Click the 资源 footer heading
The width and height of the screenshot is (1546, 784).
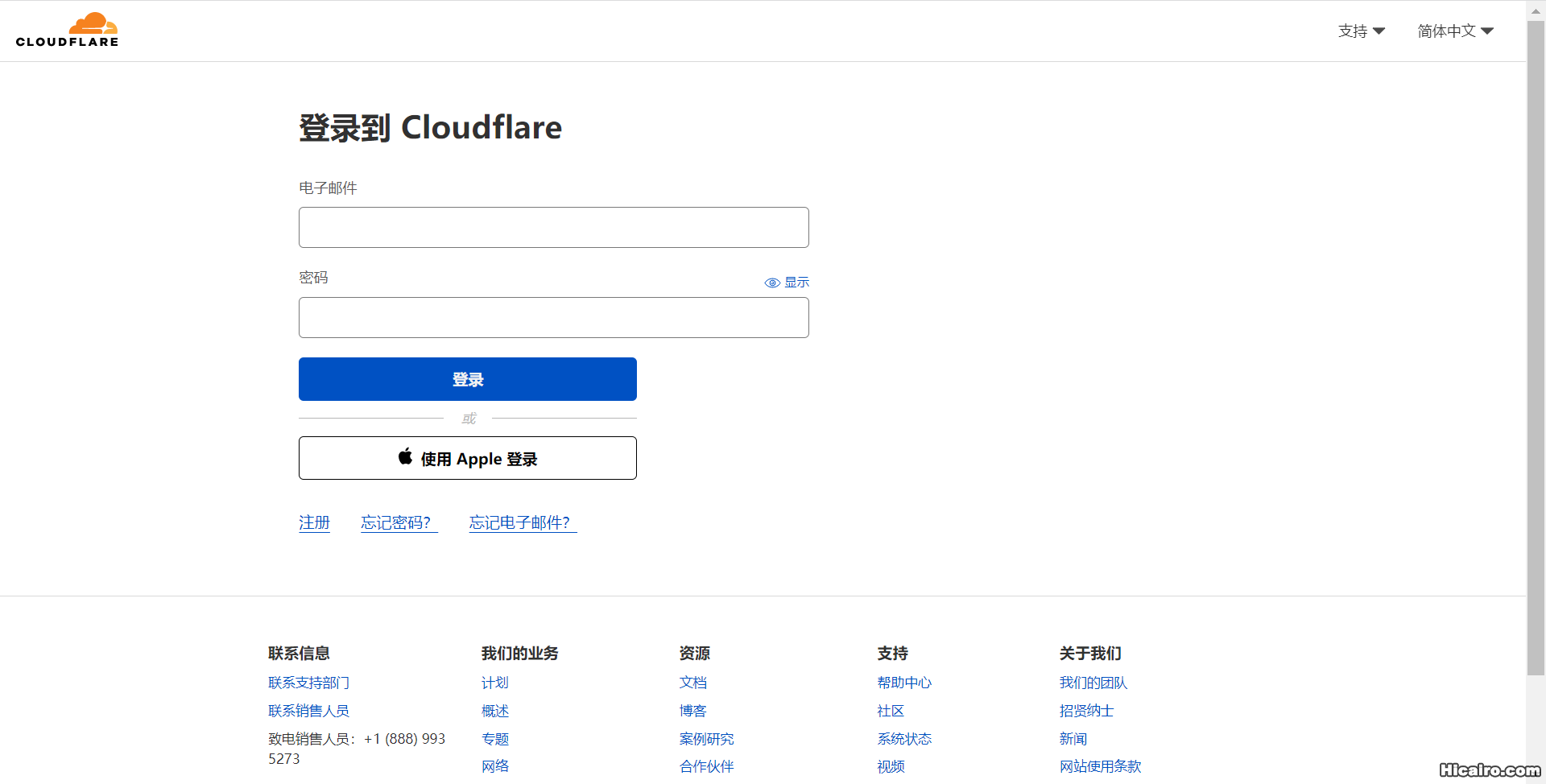coord(694,654)
